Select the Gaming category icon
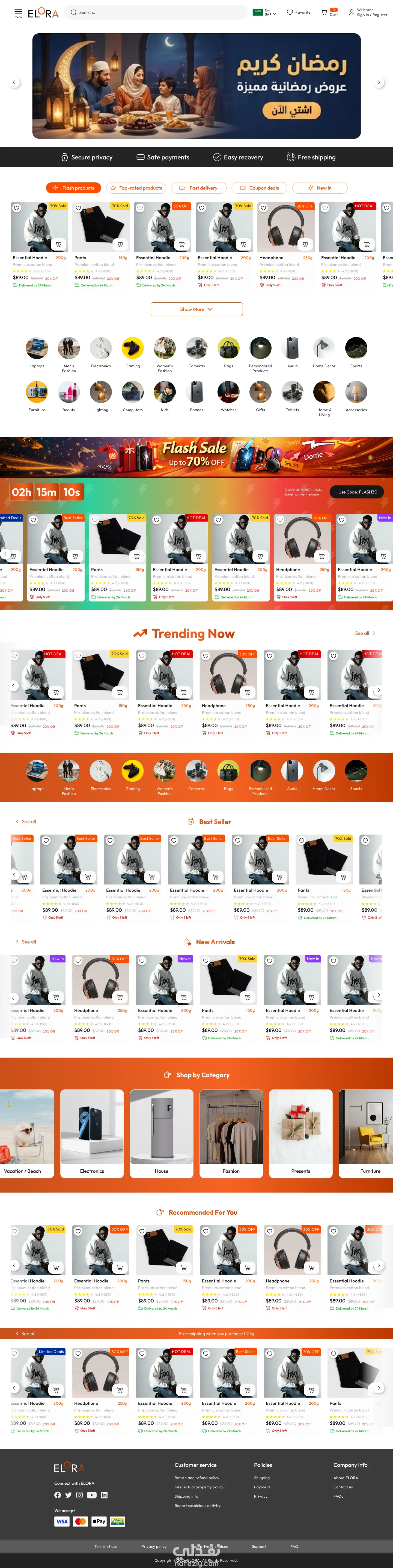The image size is (393, 1568). (x=133, y=348)
